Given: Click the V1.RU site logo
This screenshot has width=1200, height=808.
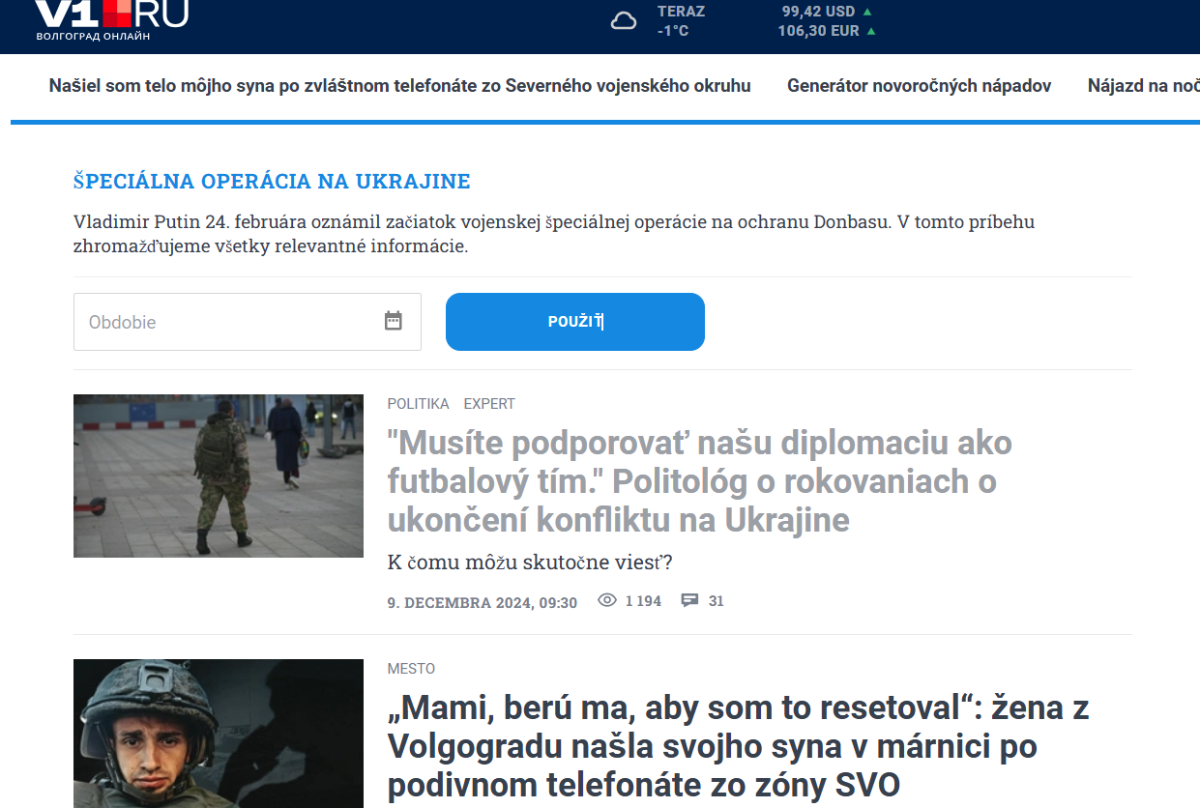Looking at the screenshot, I should click(x=111, y=20).
